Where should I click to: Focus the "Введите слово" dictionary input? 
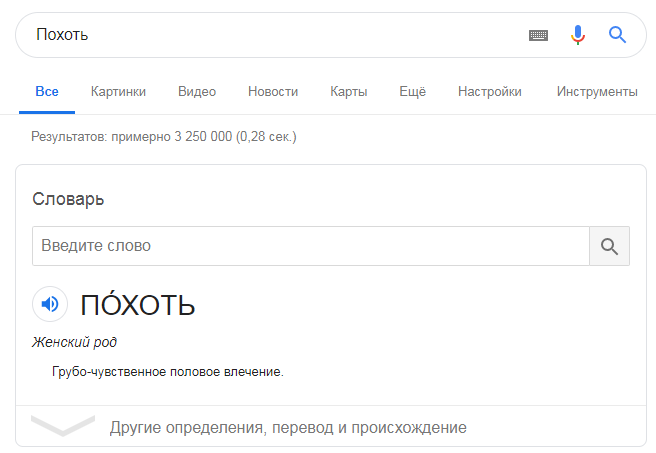(311, 246)
